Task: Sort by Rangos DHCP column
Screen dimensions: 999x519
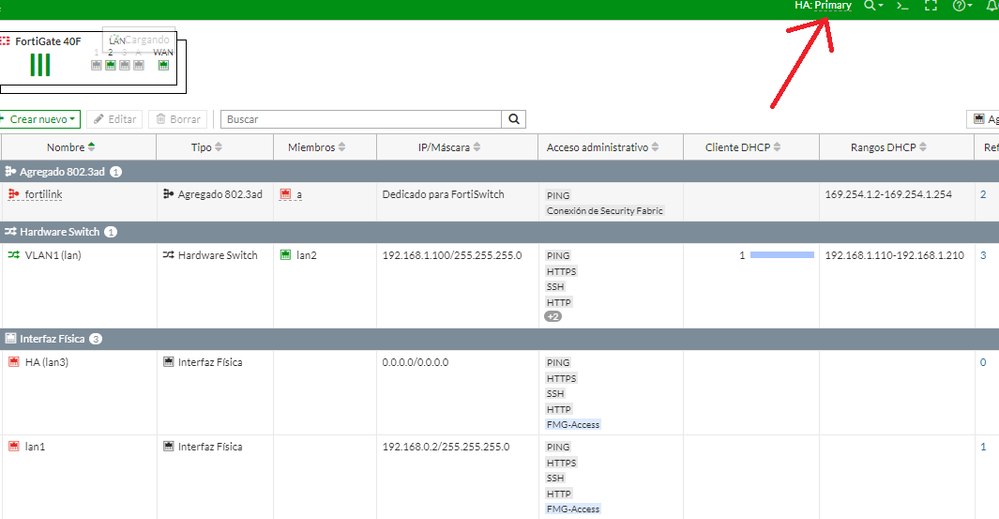Action: (x=888, y=147)
